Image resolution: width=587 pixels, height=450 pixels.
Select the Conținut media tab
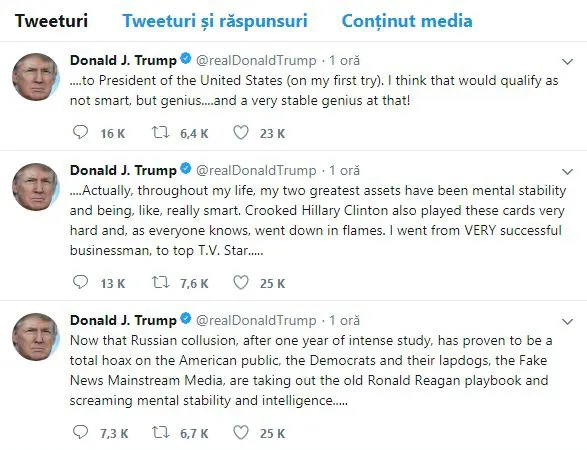(407, 21)
